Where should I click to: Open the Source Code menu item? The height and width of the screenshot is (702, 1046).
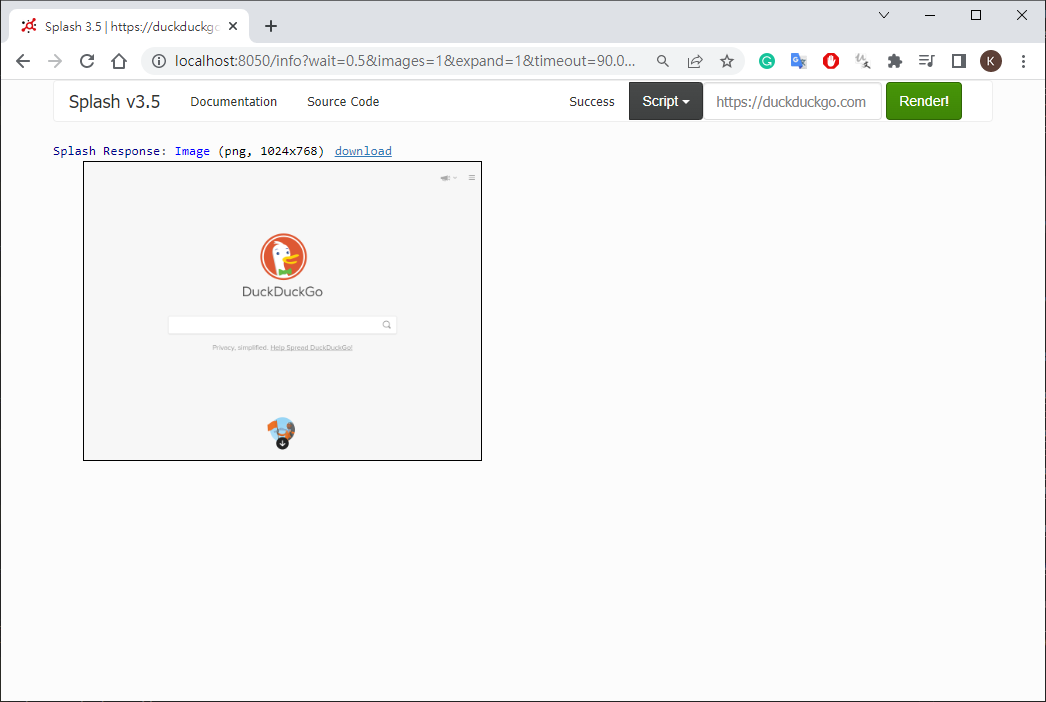click(343, 101)
